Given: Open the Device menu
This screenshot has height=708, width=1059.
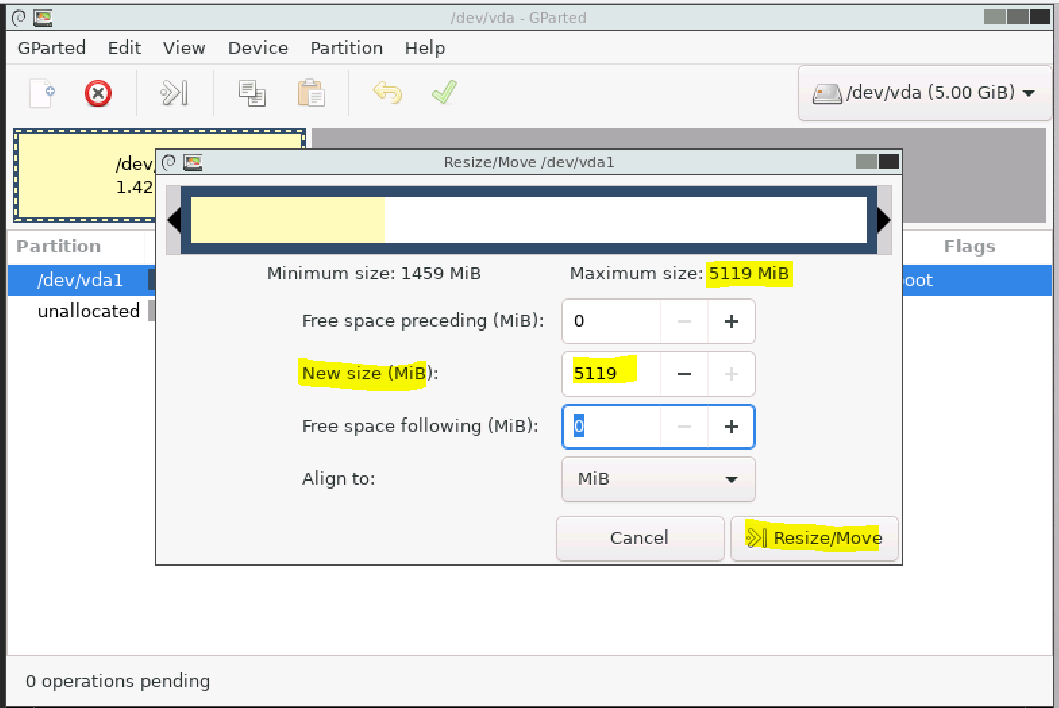Looking at the screenshot, I should pos(258,48).
